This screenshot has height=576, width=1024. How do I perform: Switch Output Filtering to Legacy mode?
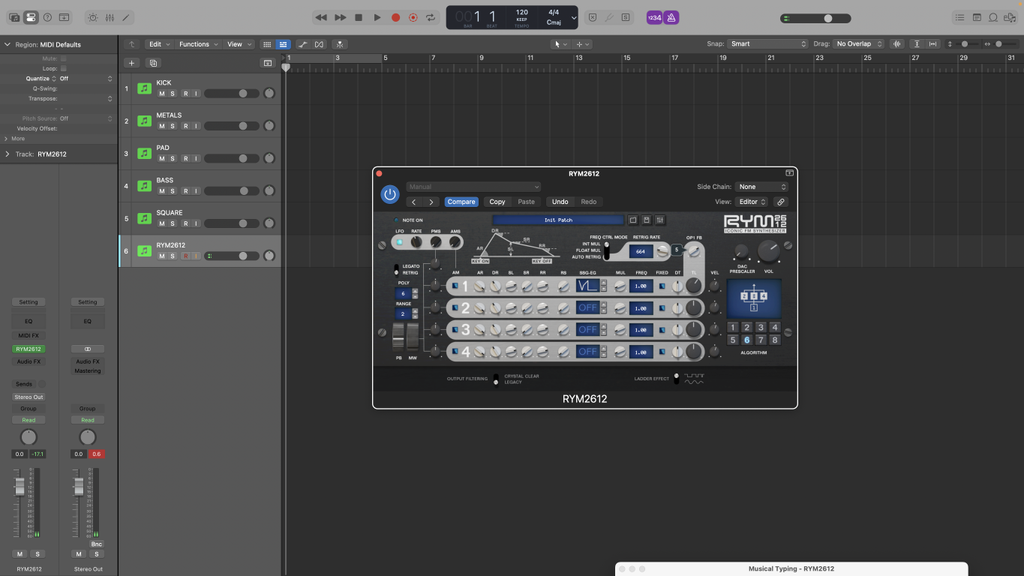point(497,383)
